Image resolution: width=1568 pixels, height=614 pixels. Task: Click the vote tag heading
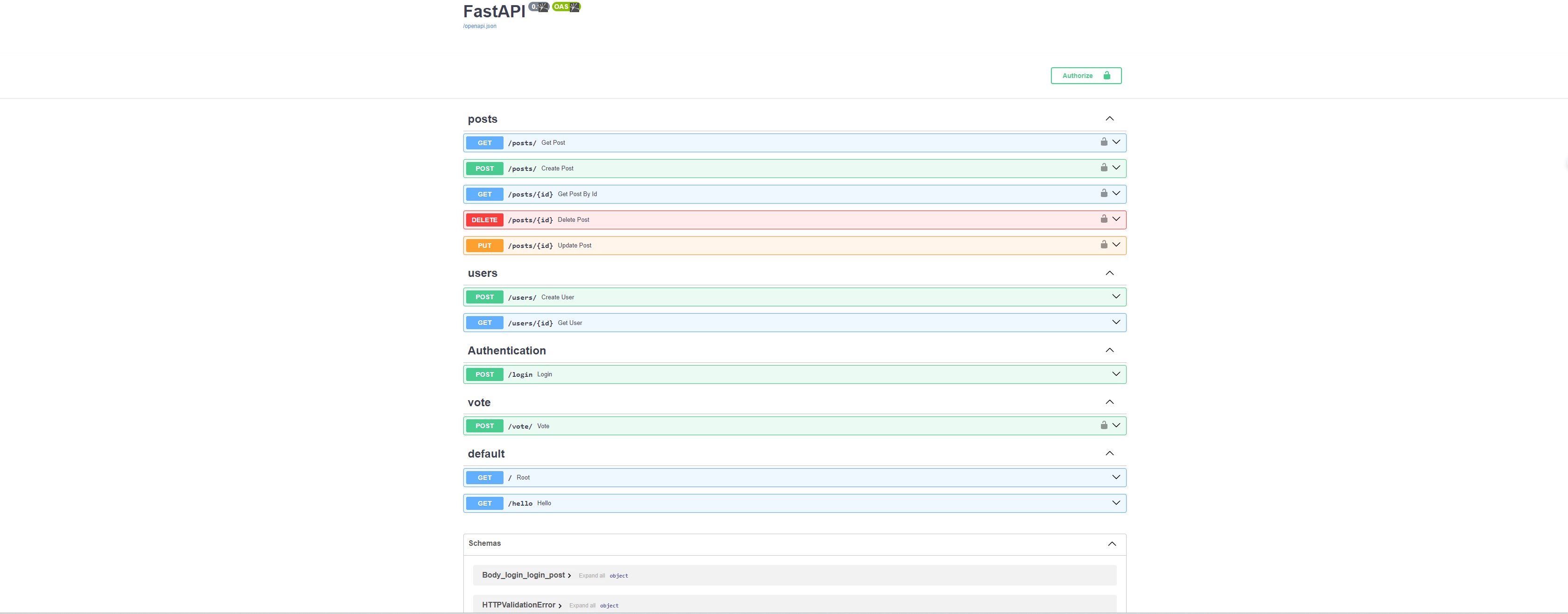point(479,402)
